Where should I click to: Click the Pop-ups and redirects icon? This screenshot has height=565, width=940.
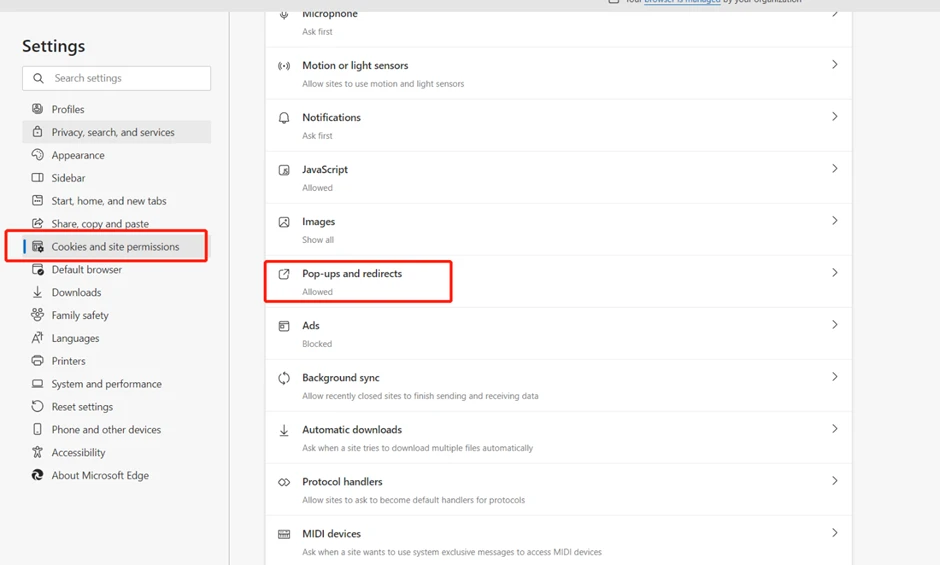pyautogui.click(x=284, y=274)
